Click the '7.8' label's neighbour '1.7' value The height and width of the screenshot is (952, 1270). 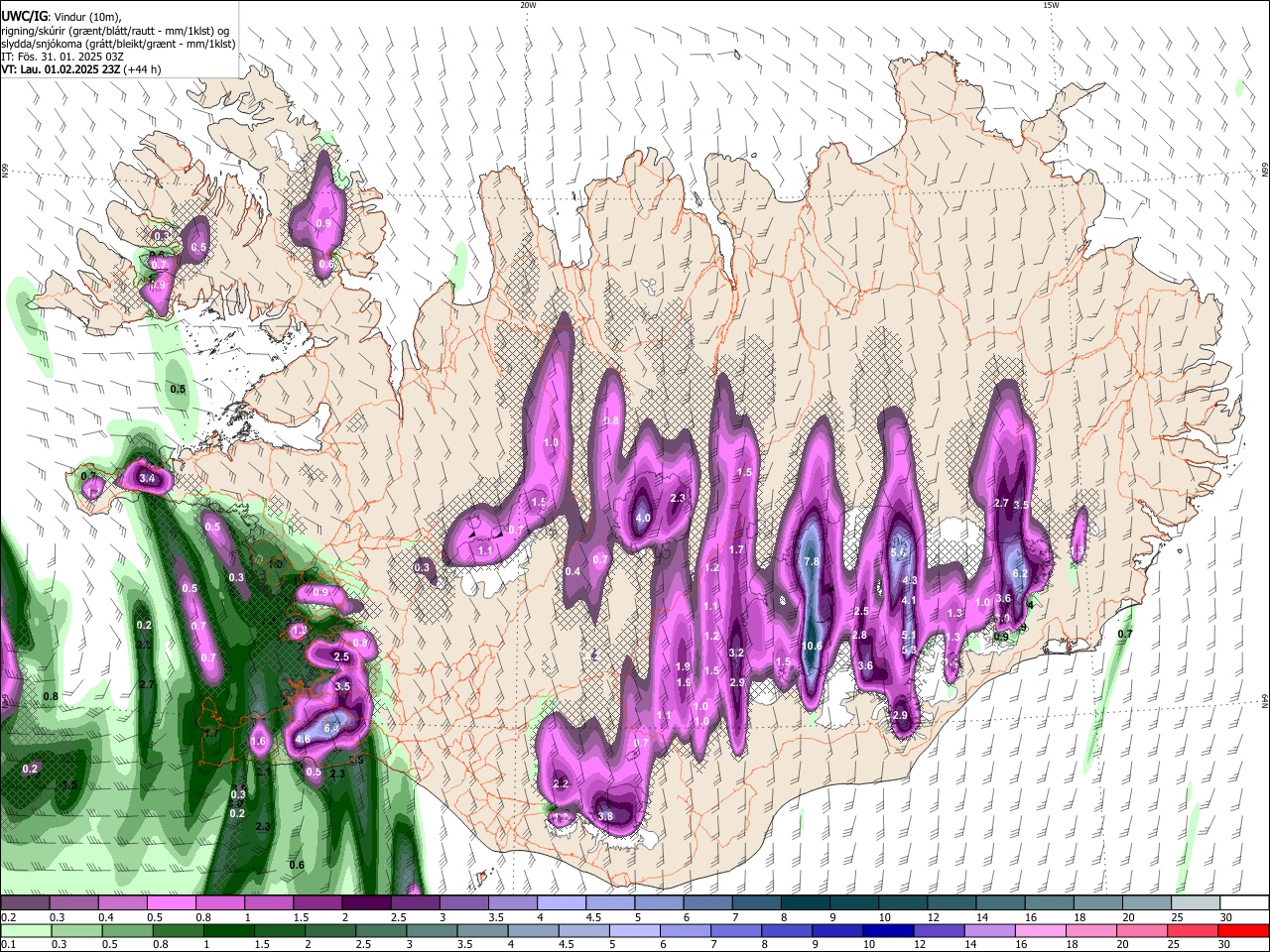pyautogui.click(x=736, y=549)
